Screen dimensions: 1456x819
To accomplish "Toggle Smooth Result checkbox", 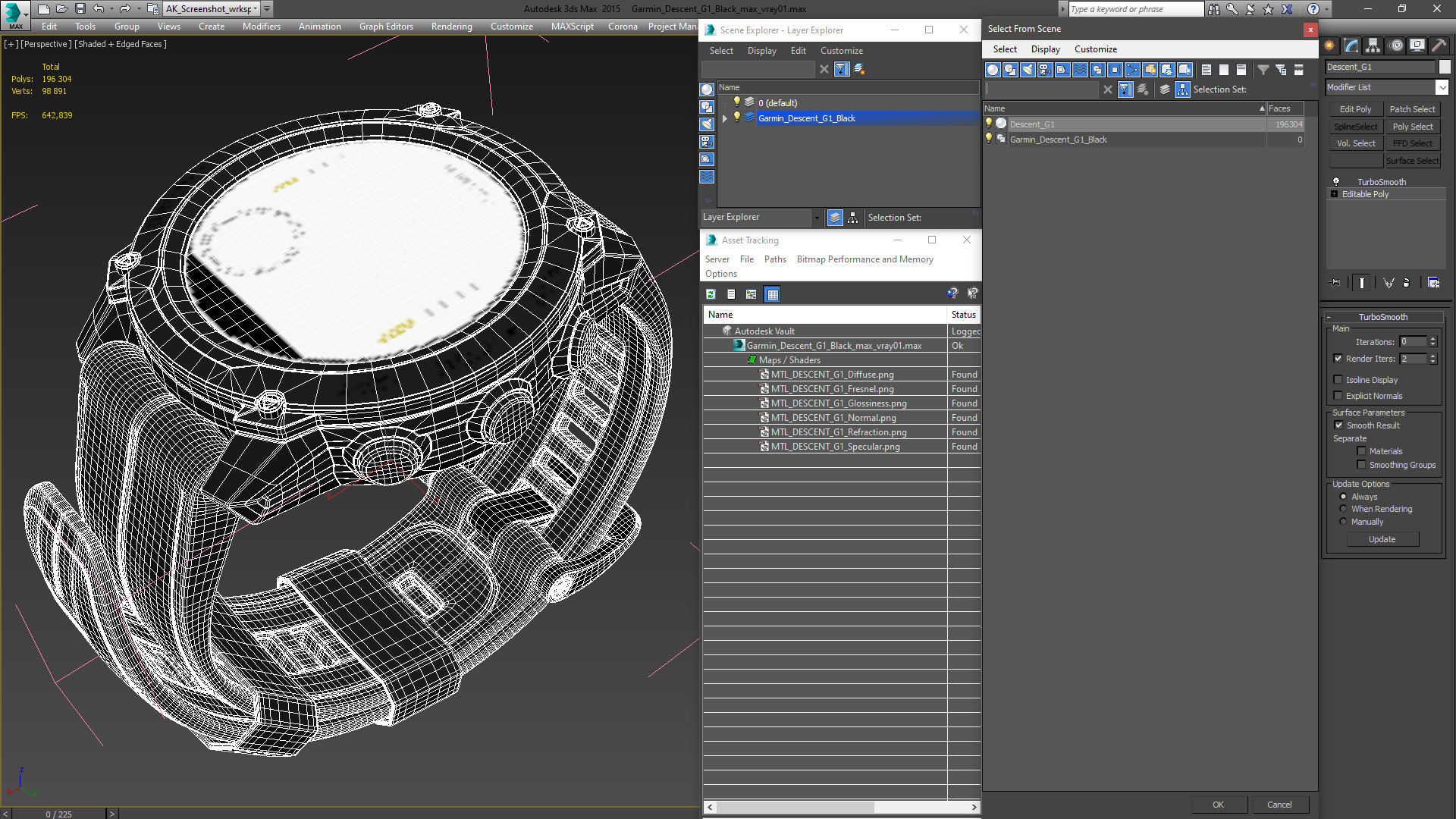I will (1339, 425).
